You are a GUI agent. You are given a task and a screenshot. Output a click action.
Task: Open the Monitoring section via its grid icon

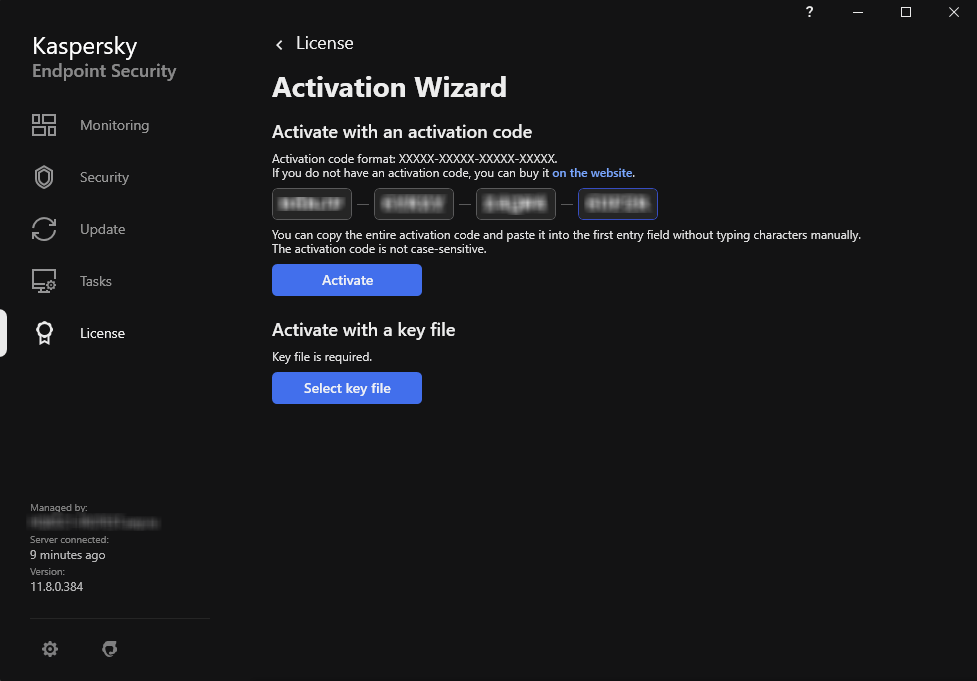click(44, 125)
